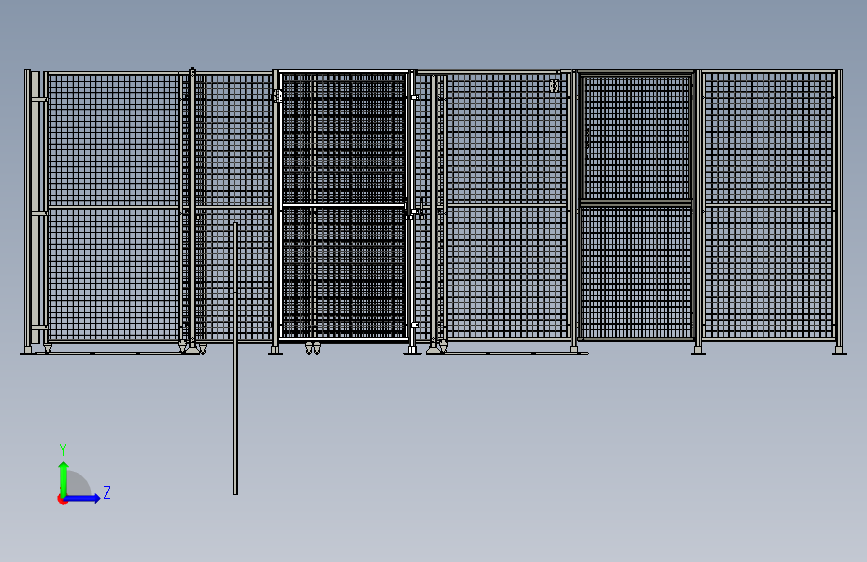Select the latch plate near the top rail
Screen dimensions: 867x562
pos(554,86)
